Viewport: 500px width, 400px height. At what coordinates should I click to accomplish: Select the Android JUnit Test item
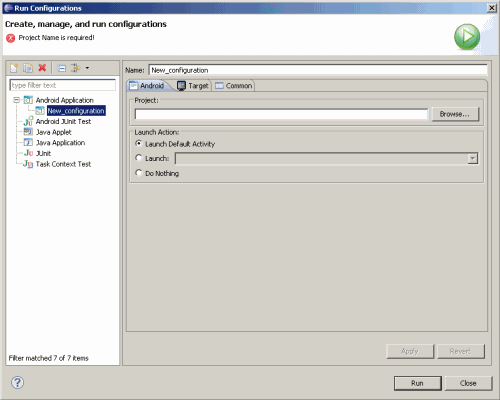click(63, 122)
